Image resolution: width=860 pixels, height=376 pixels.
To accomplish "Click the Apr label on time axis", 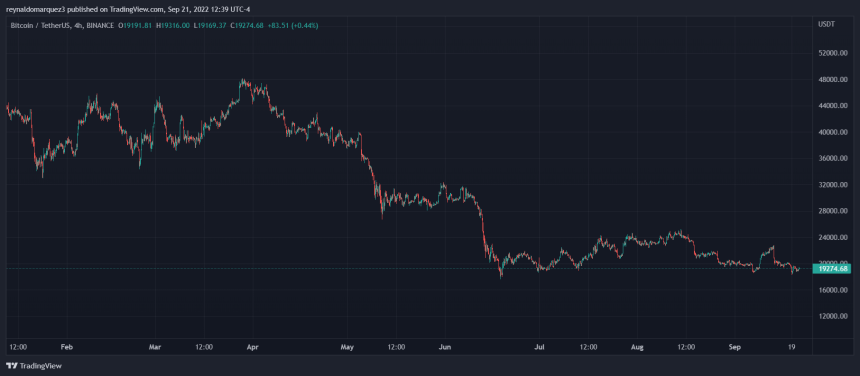I will pos(252,347).
